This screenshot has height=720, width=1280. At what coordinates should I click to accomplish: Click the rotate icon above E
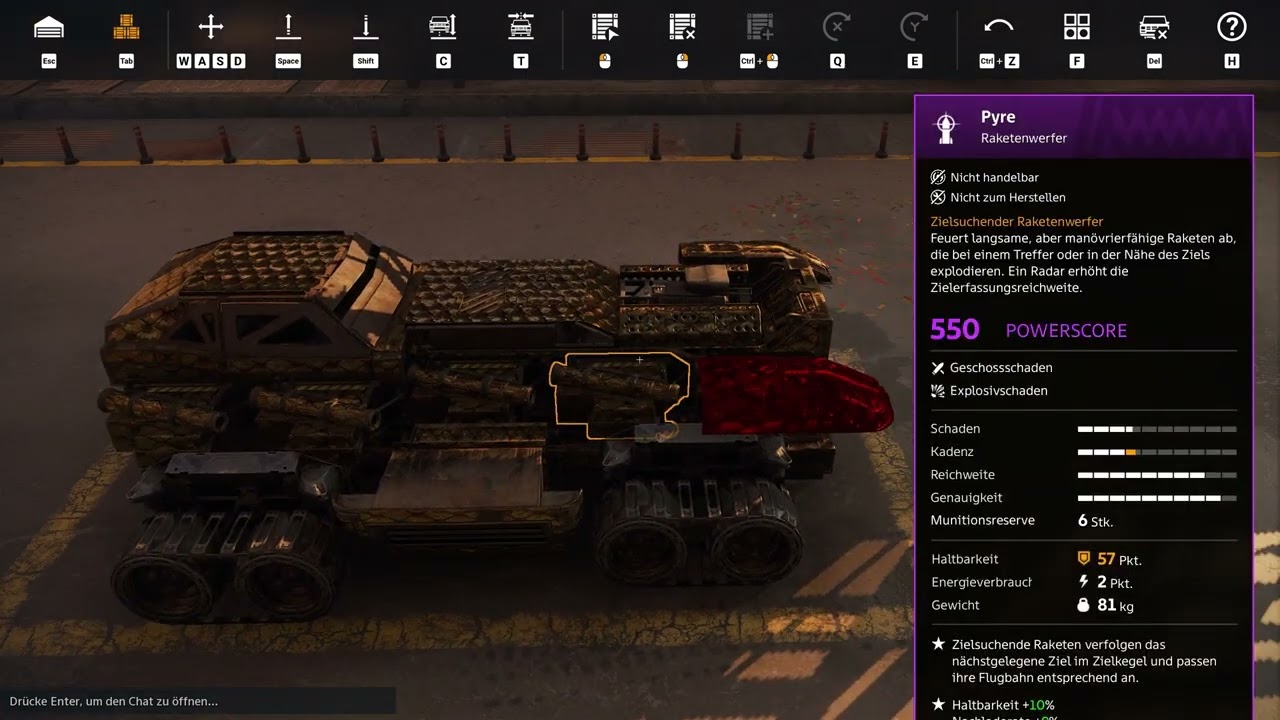click(x=914, y=27)
